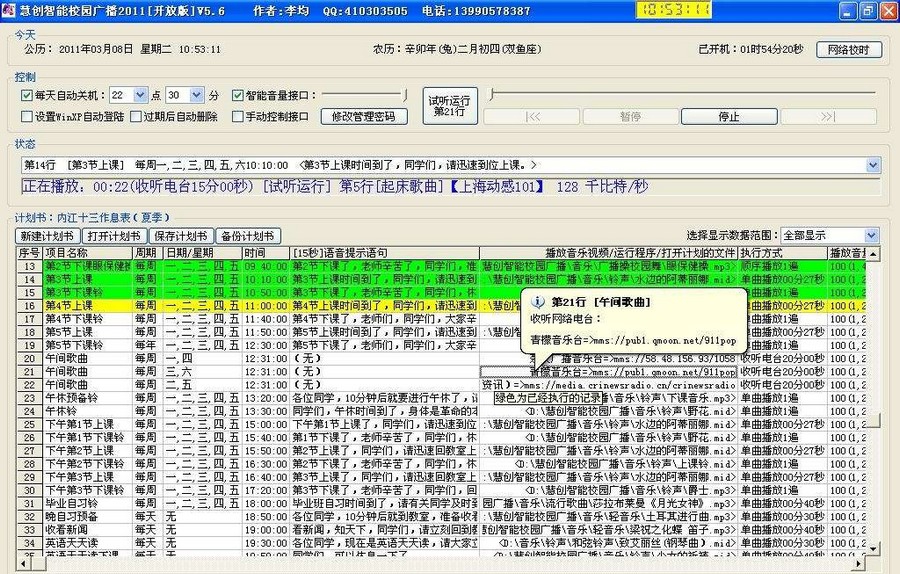This screenshot has height=574, width=900.
Task: Click 修改管理密码 button
Action: [364, 117]
